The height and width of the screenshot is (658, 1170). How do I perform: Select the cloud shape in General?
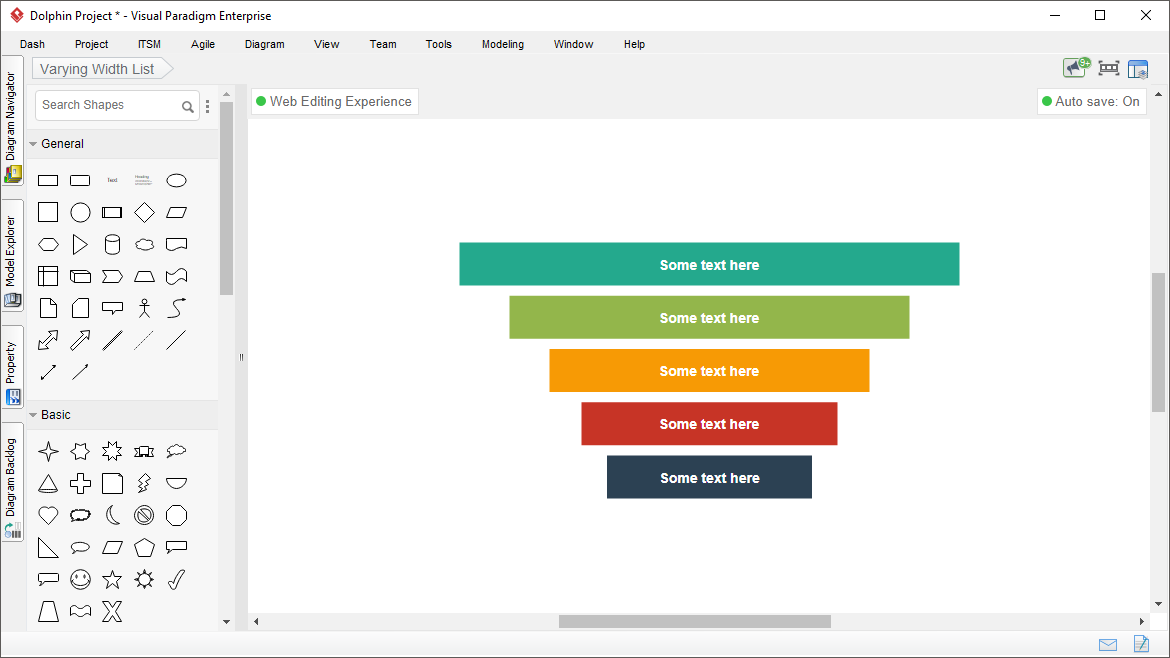144,245
